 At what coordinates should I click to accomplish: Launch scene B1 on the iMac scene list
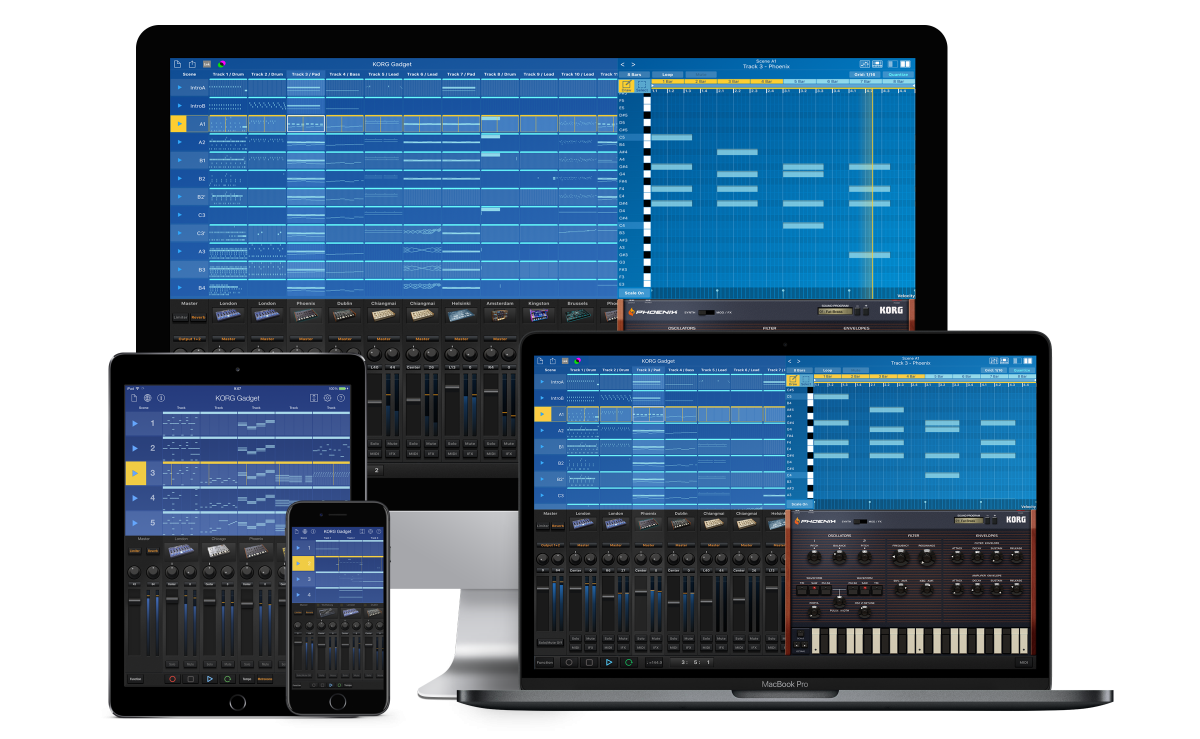pos(179,160)
